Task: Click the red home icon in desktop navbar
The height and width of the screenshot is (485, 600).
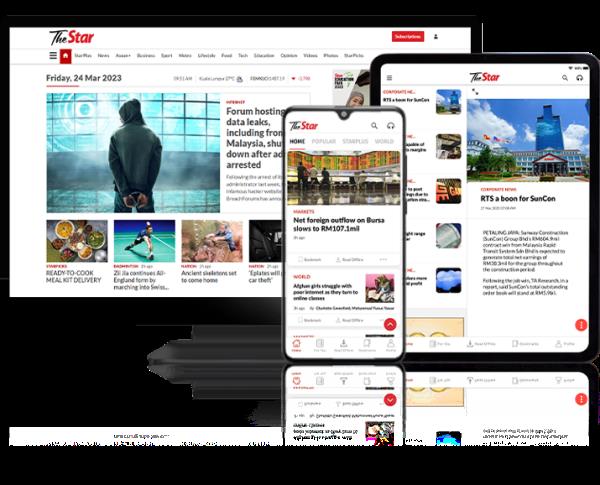Action: (66, 56)
